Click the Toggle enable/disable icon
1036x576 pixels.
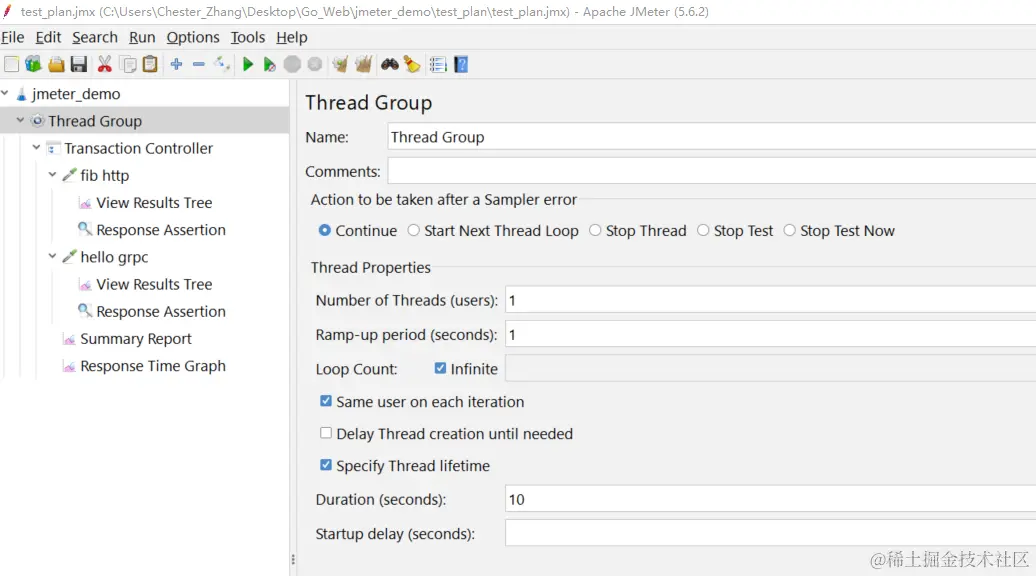point(221,64)
